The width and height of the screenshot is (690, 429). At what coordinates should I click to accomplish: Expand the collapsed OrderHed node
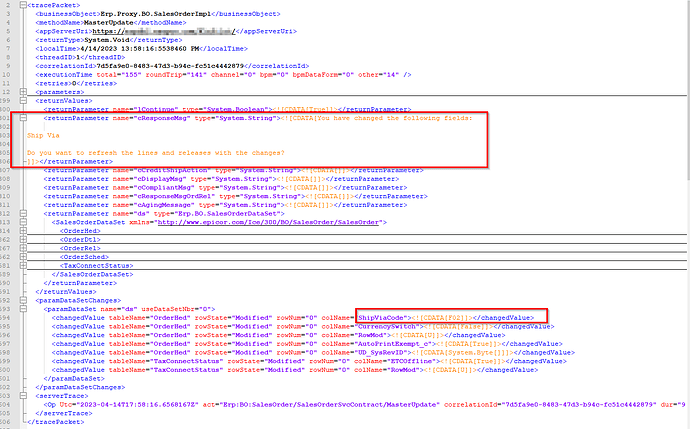click(23, 231)
